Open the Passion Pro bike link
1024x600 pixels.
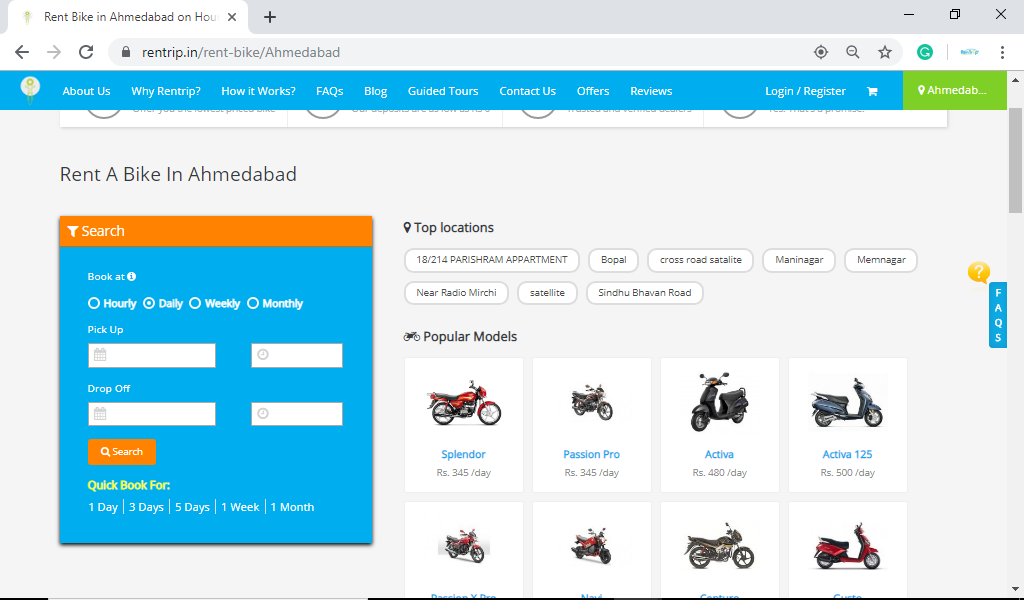[591, 454]
